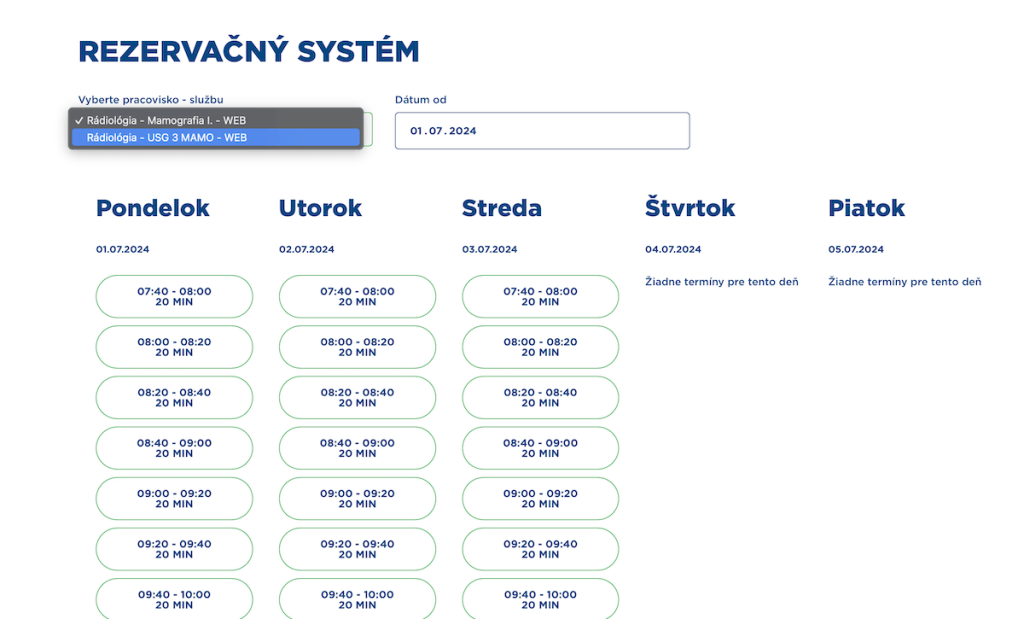
Task: Pick Streda 09:00 - 09:20 slot
Action: point(541,498)
